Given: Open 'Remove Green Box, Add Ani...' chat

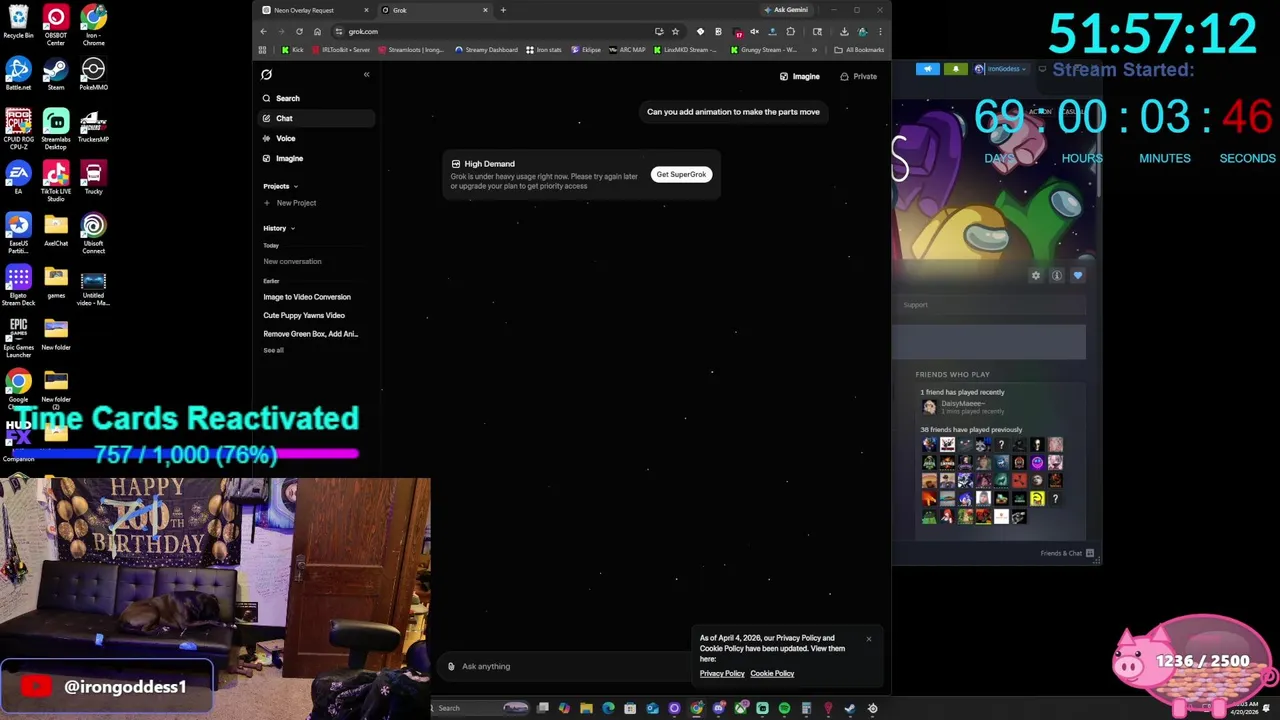Looking at the screenshot, I should click(311, 334).
